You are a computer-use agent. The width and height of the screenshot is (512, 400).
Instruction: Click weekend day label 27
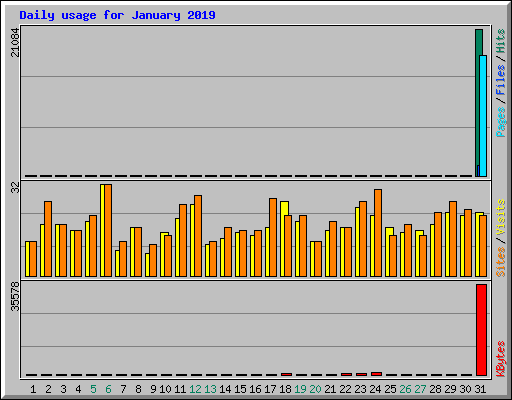click(x=420, y=389)
